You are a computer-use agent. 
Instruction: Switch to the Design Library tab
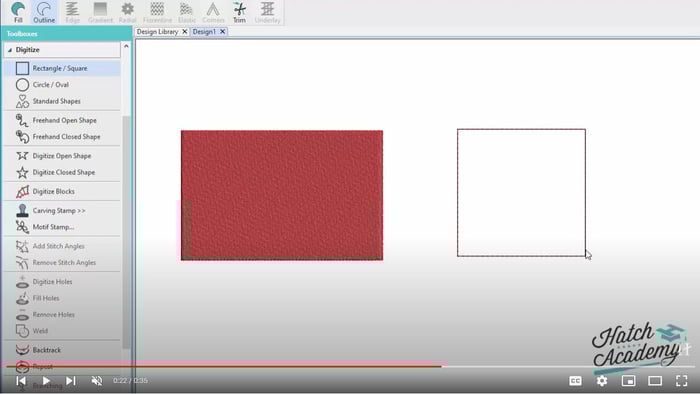(157, 32)
